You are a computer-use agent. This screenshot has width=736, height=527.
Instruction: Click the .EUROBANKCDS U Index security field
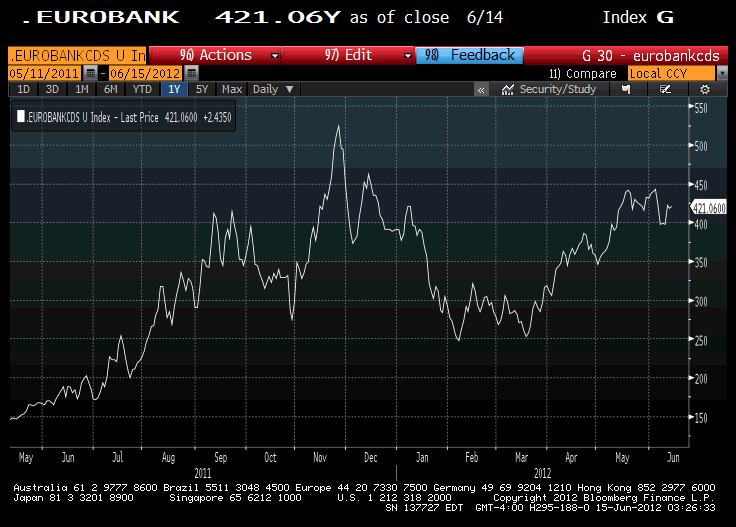coord(77,55)
